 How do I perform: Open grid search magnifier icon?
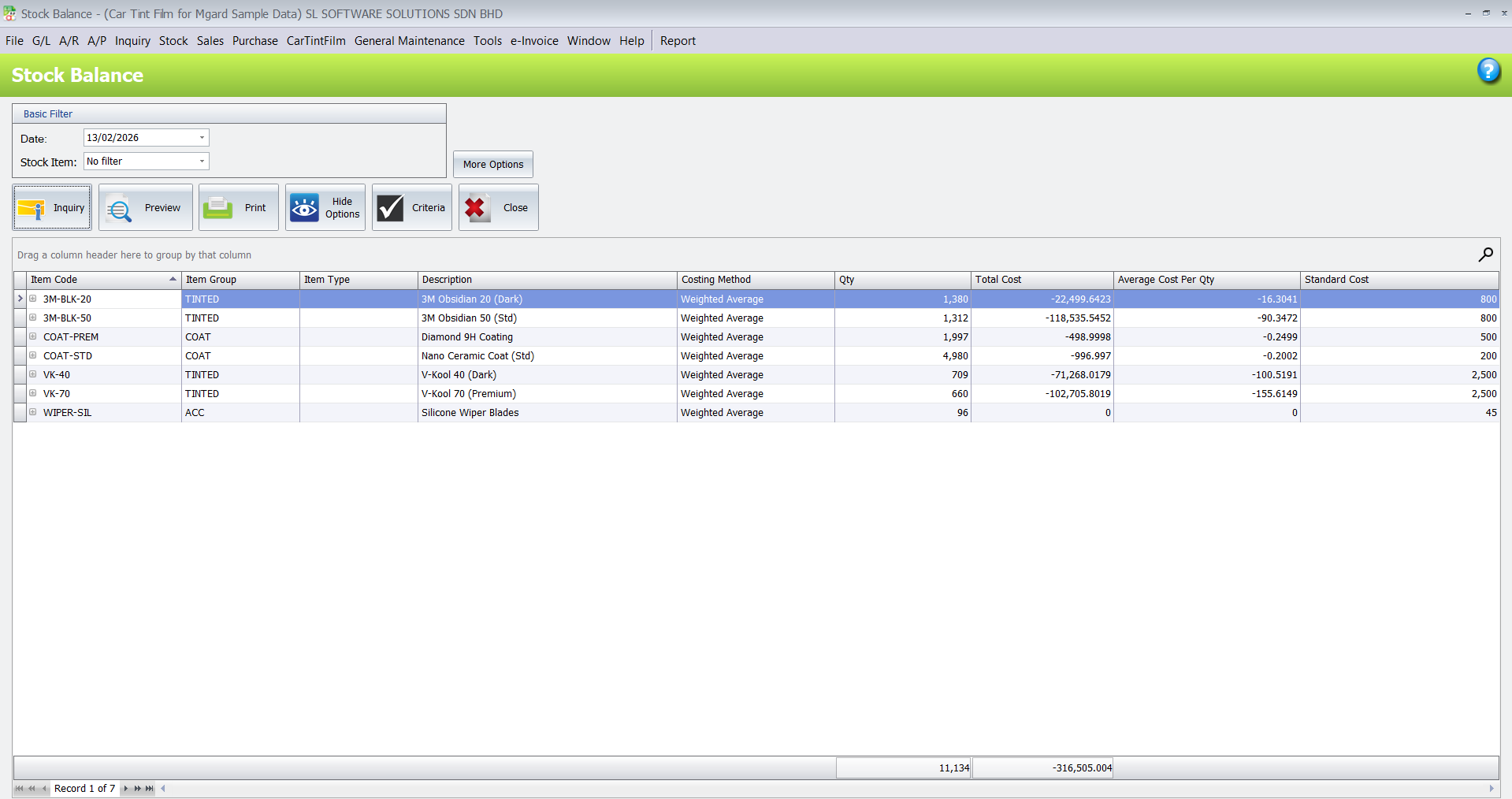[x=1485, y=255]
